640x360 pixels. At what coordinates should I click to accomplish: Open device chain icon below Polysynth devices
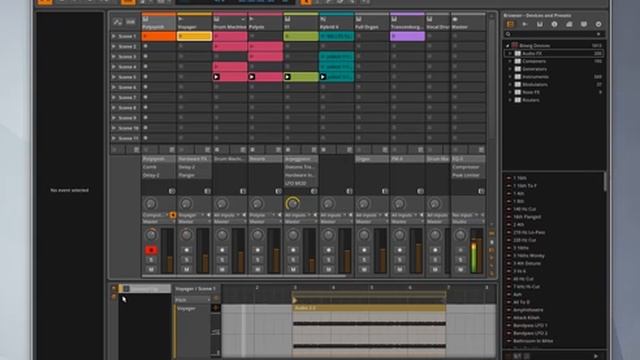[x=172, y=191]
